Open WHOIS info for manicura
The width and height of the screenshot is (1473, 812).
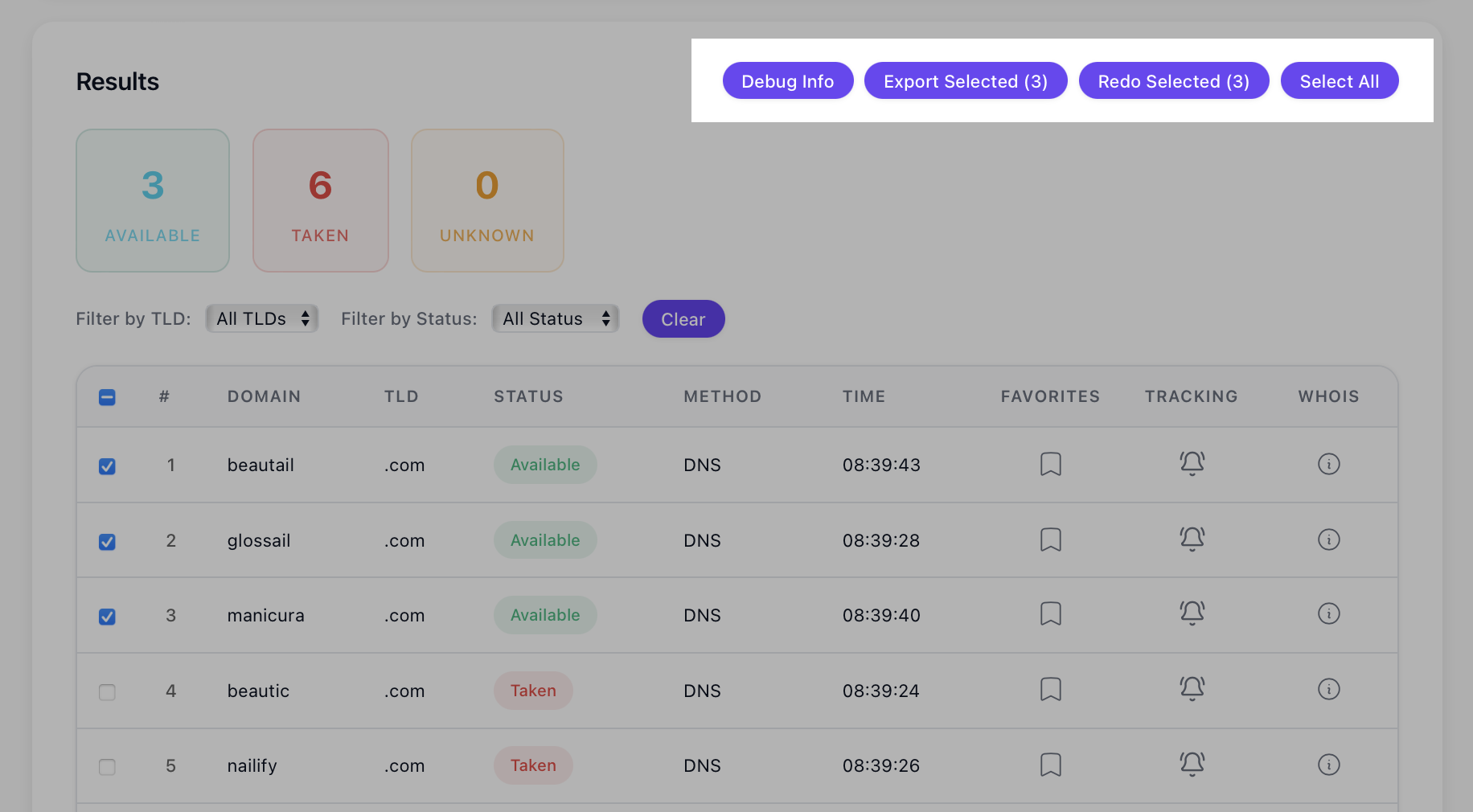click(x=1328, y=614)
